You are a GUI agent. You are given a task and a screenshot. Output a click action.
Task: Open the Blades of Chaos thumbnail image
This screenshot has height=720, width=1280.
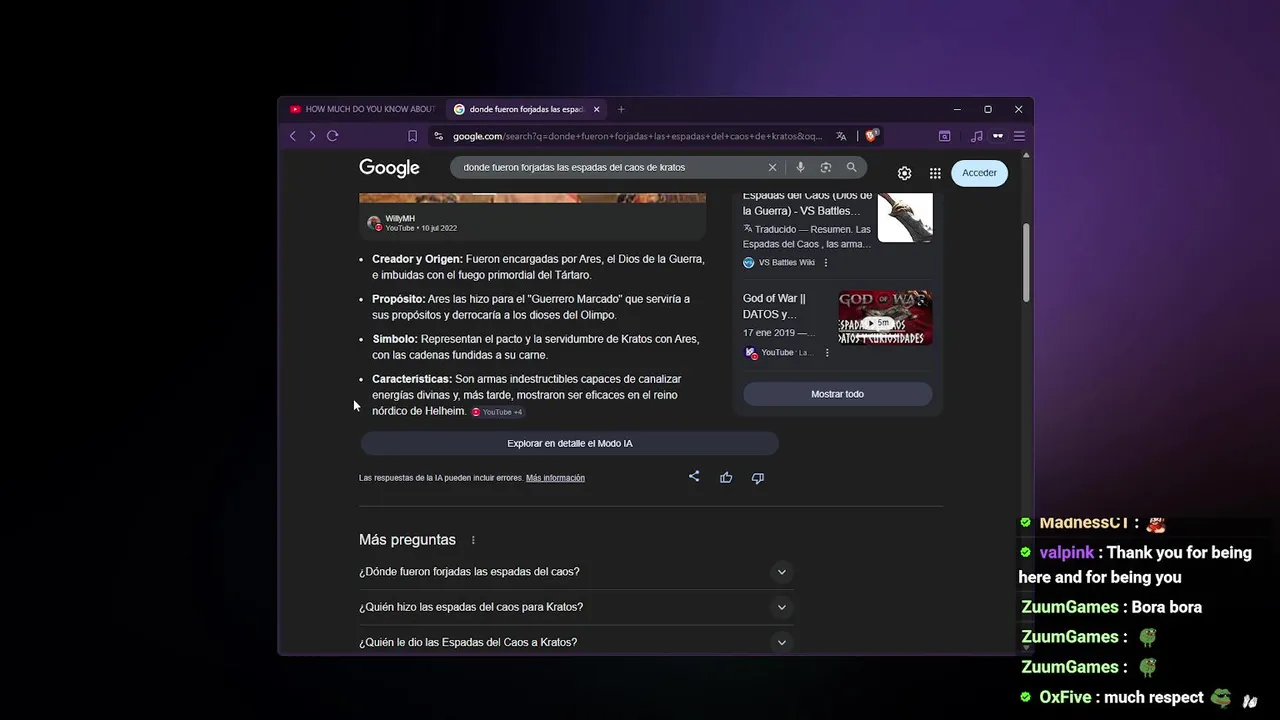(905, 217)
